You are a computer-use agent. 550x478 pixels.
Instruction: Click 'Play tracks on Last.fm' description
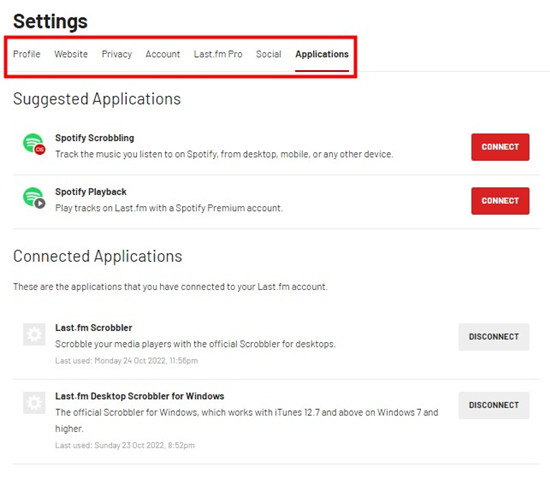[x=169, y=208]
